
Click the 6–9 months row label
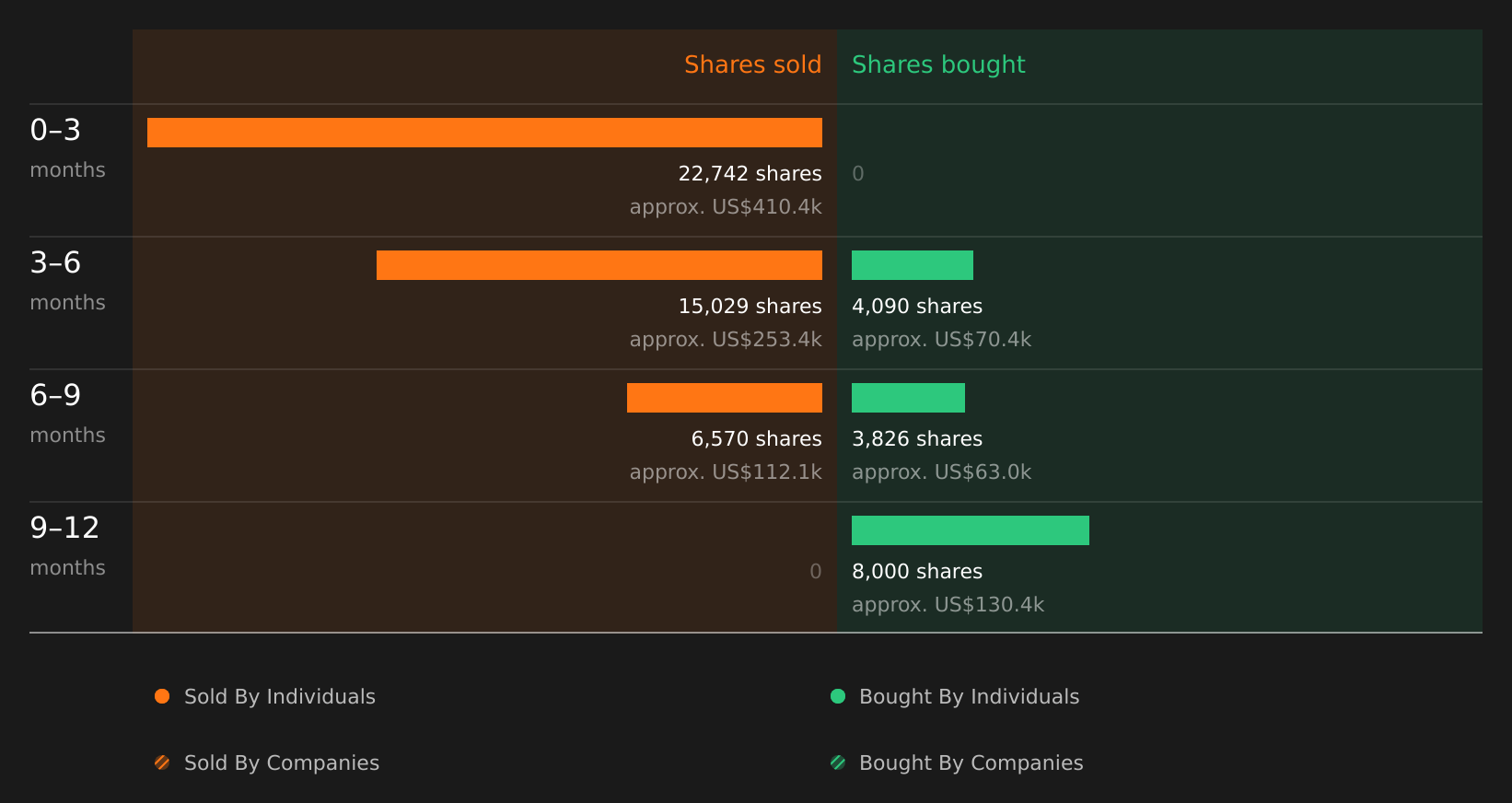[x=67, y=413]
